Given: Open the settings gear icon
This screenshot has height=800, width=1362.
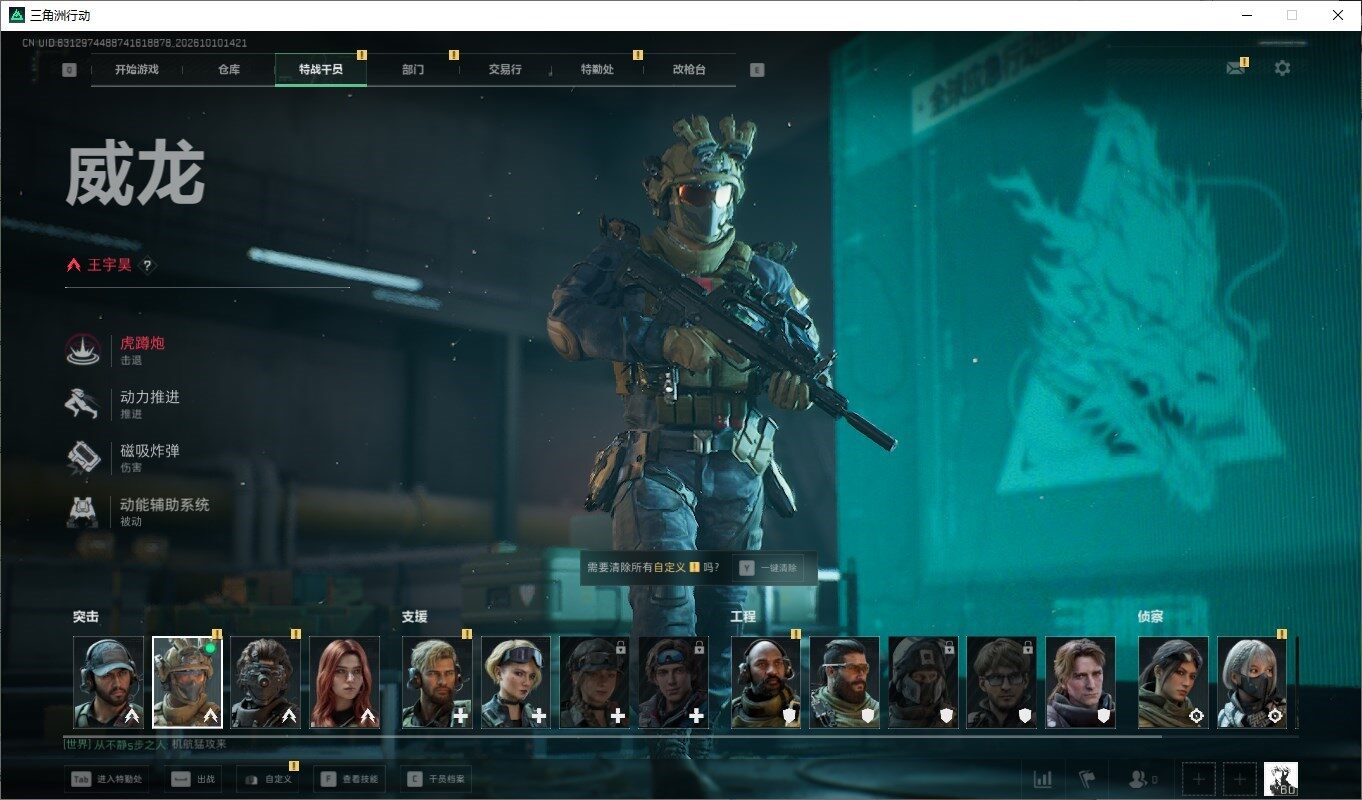Looking at the screenshot, I should click(1282, 68).
